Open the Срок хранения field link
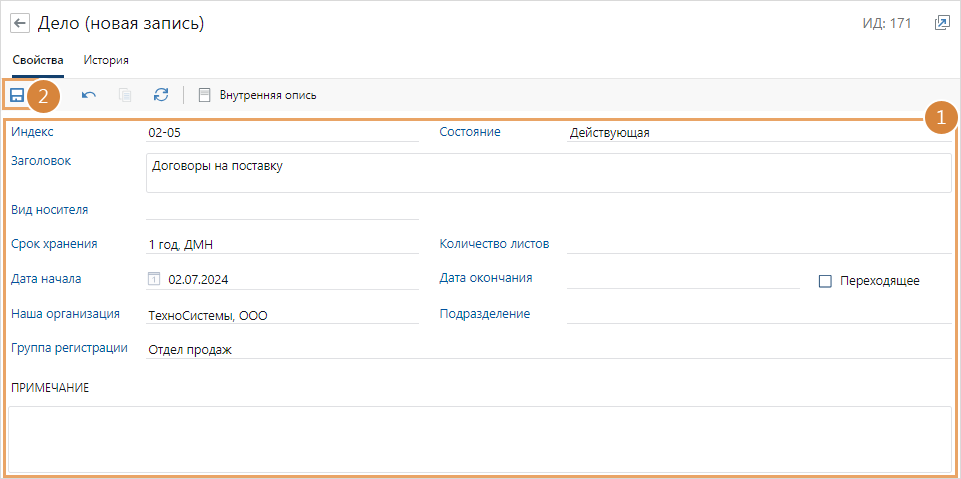961x479 pixels. pos(54,243)
